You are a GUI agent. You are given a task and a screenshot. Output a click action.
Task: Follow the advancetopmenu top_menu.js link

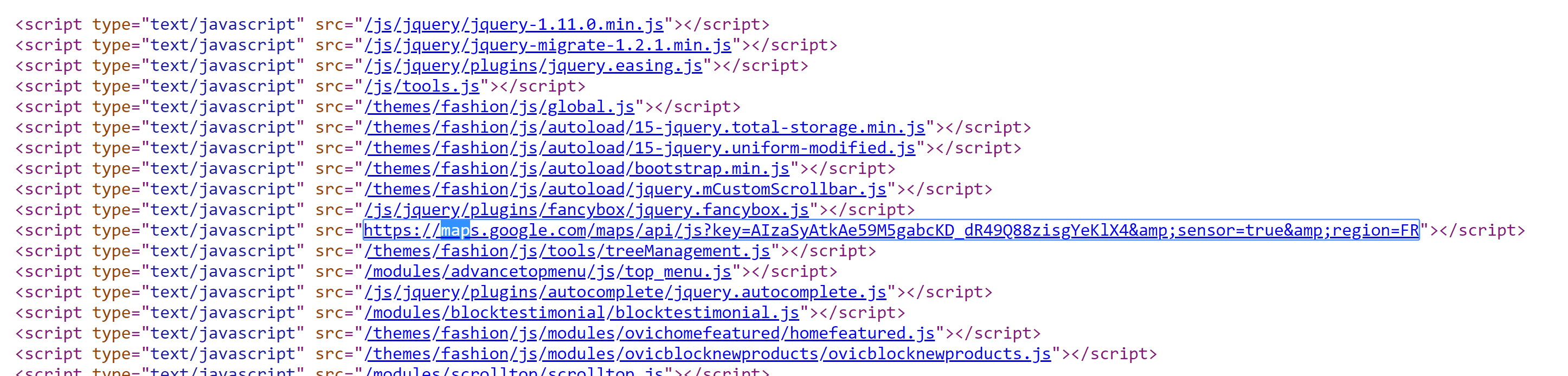[548, 272]
